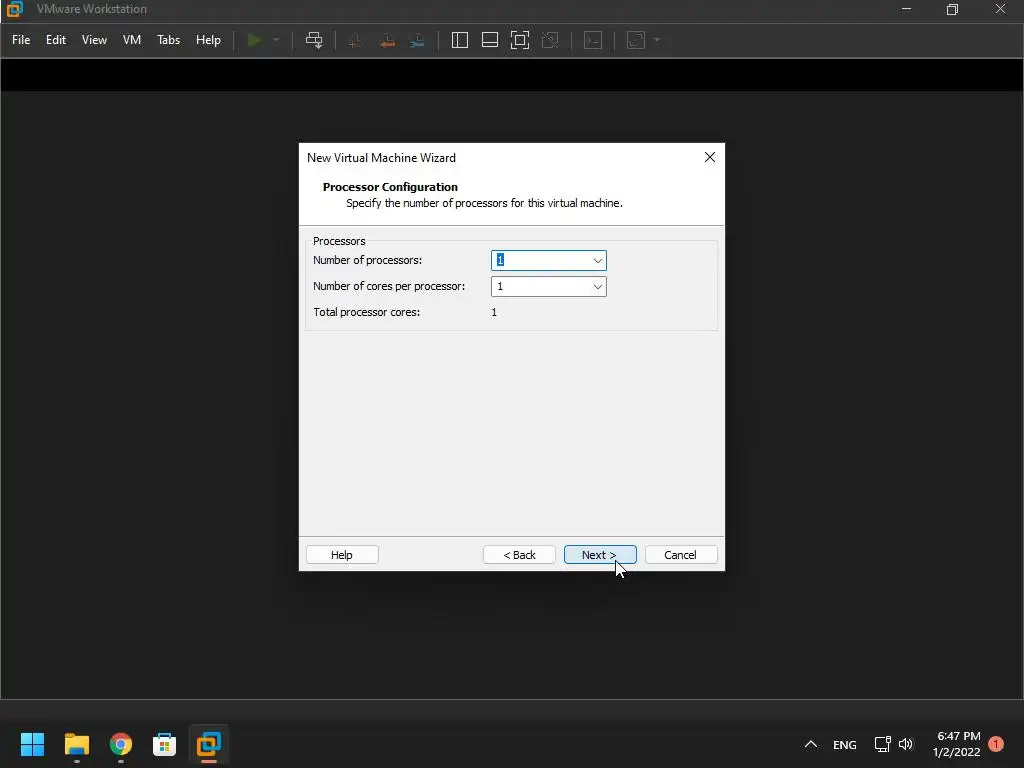Open the File menu
1024x768 pixels.
click(21, 40)
